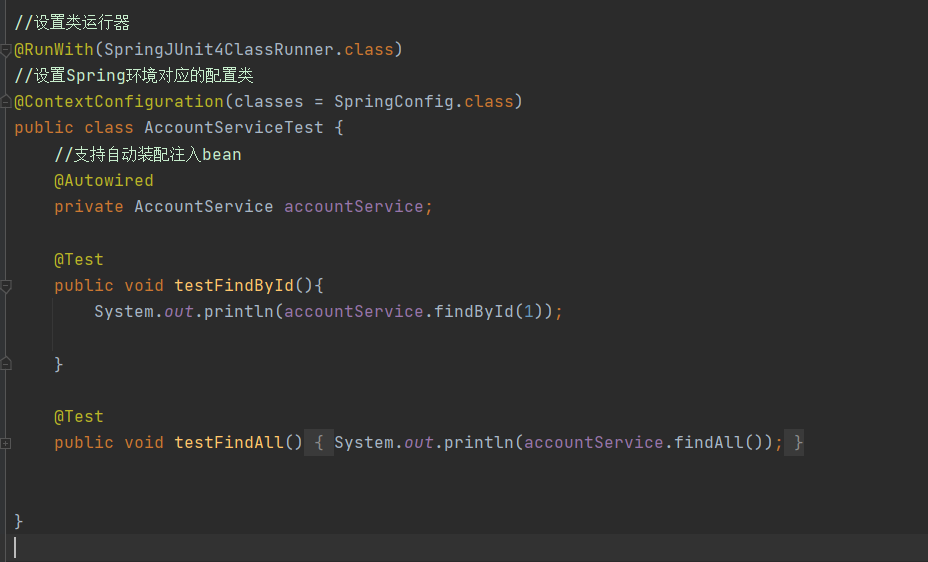Click the @RunWith annotation
Image resolution: width=928 pixels, height=562 pixels.
[x=54, y=50]
